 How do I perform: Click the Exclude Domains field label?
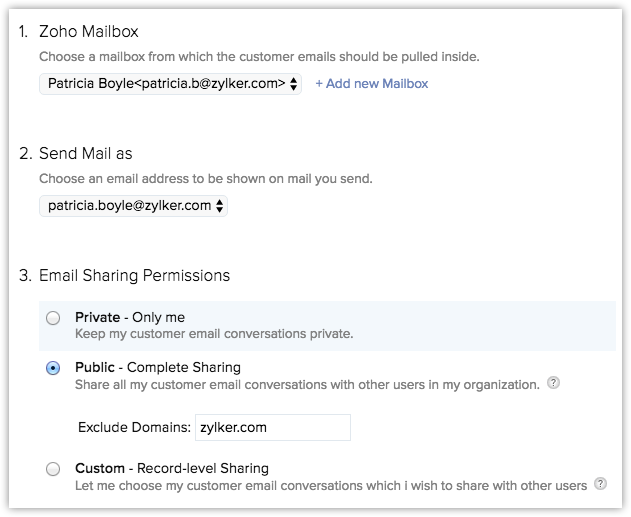pyautogui.click(x=133, y=427)
